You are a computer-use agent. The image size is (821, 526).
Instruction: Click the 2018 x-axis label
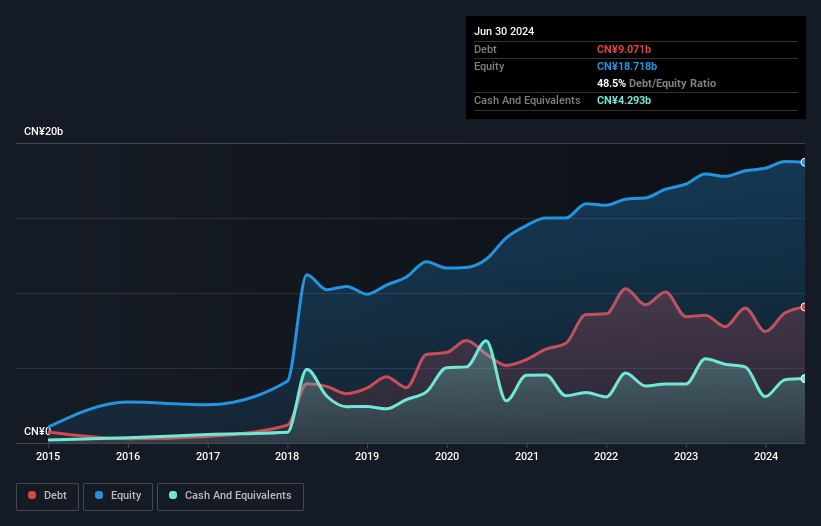pyautogui.click(x=287, y=456)
